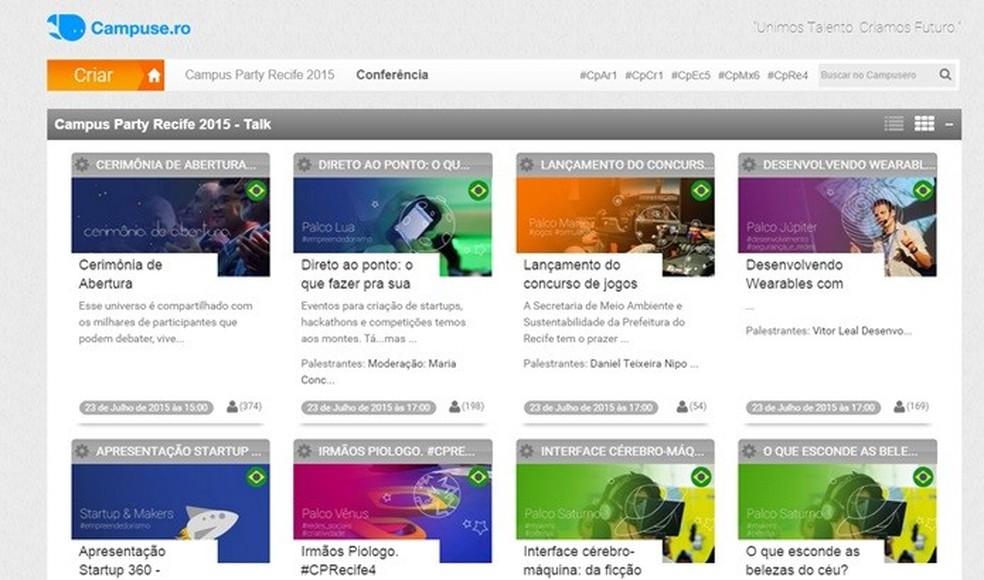Click the search magnifier icon

click(x=945, y=75)
